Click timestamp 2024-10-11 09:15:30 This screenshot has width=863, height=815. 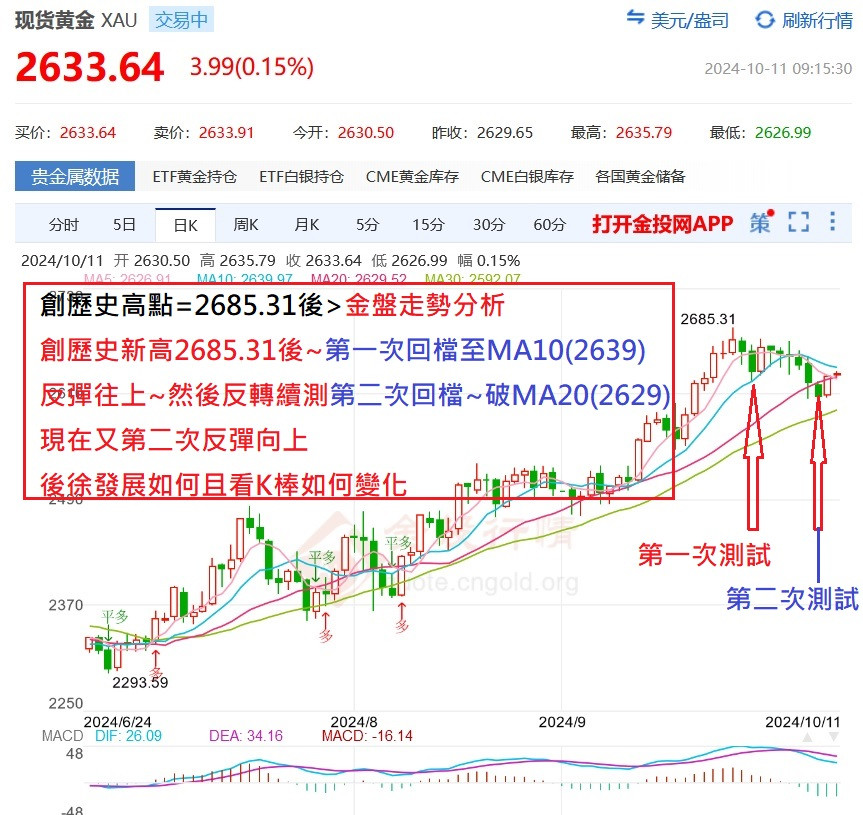778,69
